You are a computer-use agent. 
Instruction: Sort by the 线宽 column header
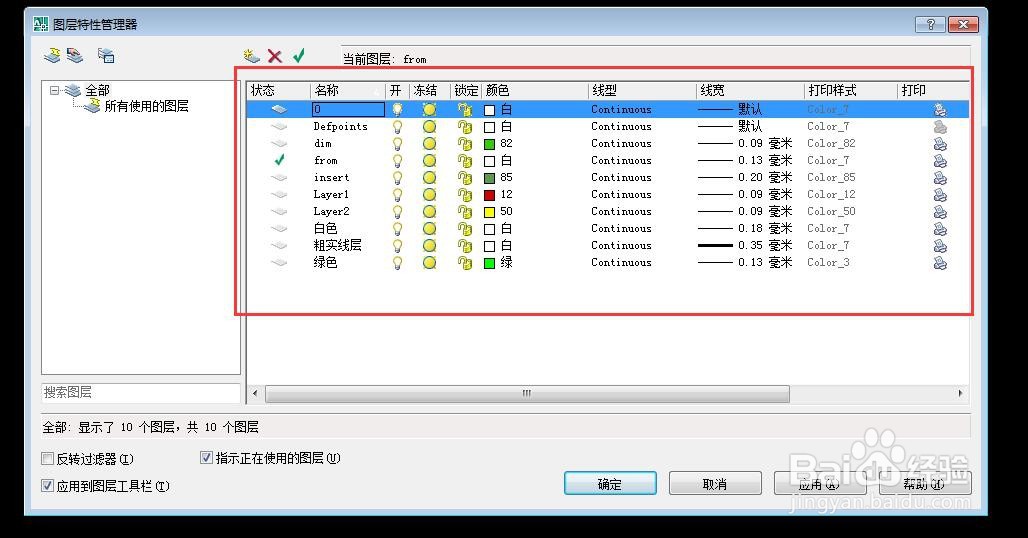(x=749, y=90)
